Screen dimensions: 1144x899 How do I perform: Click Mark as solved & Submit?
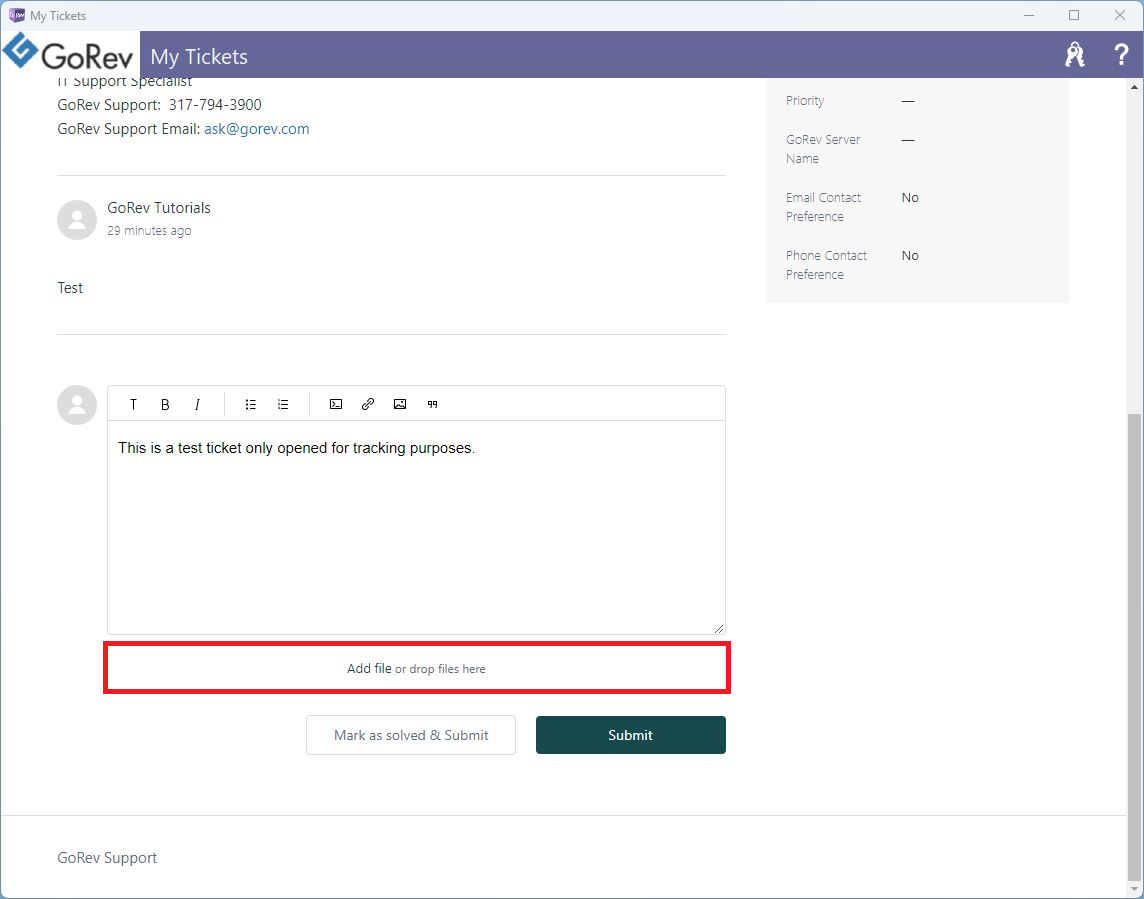click(x=411, y=735)
